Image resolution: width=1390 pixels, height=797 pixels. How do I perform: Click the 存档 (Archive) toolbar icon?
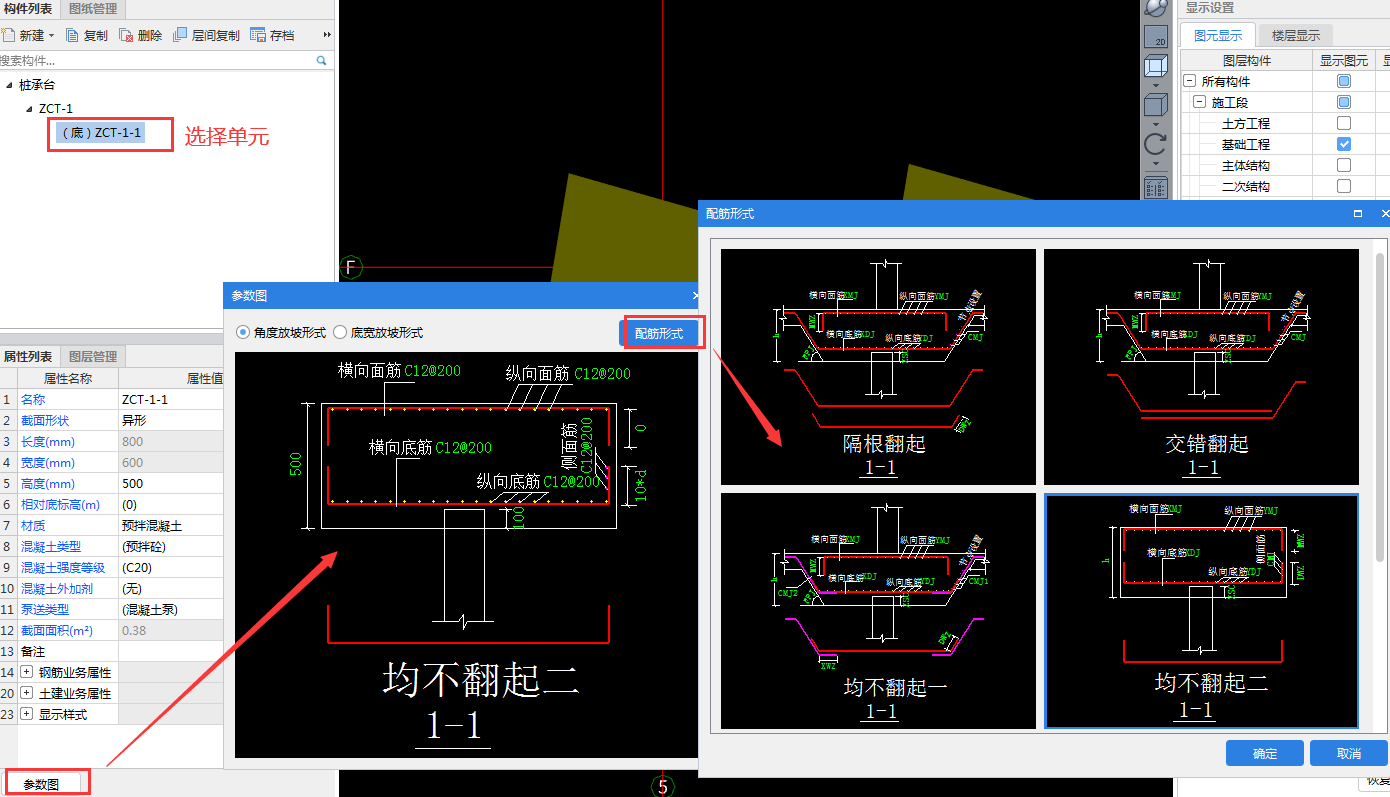click(x=257, y=35)
